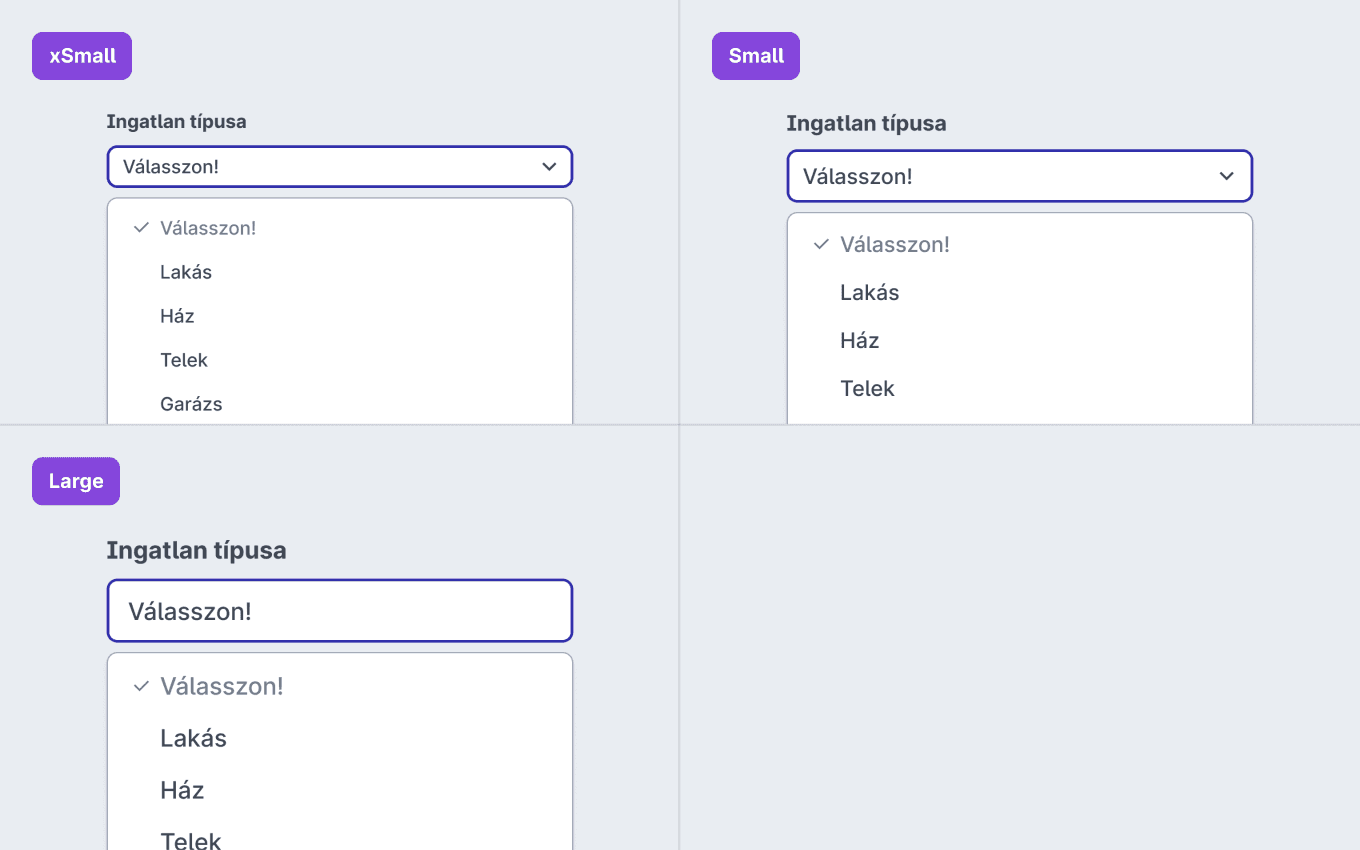The width and height of the screenshot is (1360, 850).
Task: Click the chevron arrow in Small select
Action: click(x=1227, y=176)
